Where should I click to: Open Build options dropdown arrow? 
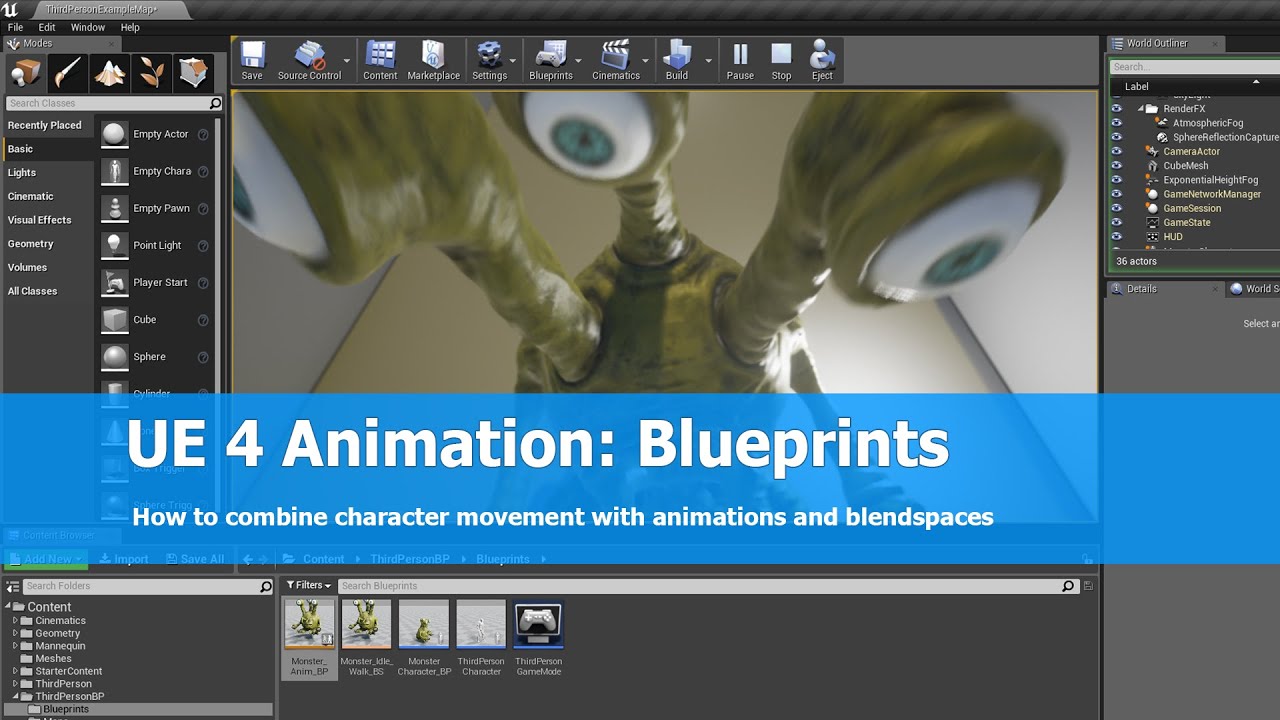(708, 61)
